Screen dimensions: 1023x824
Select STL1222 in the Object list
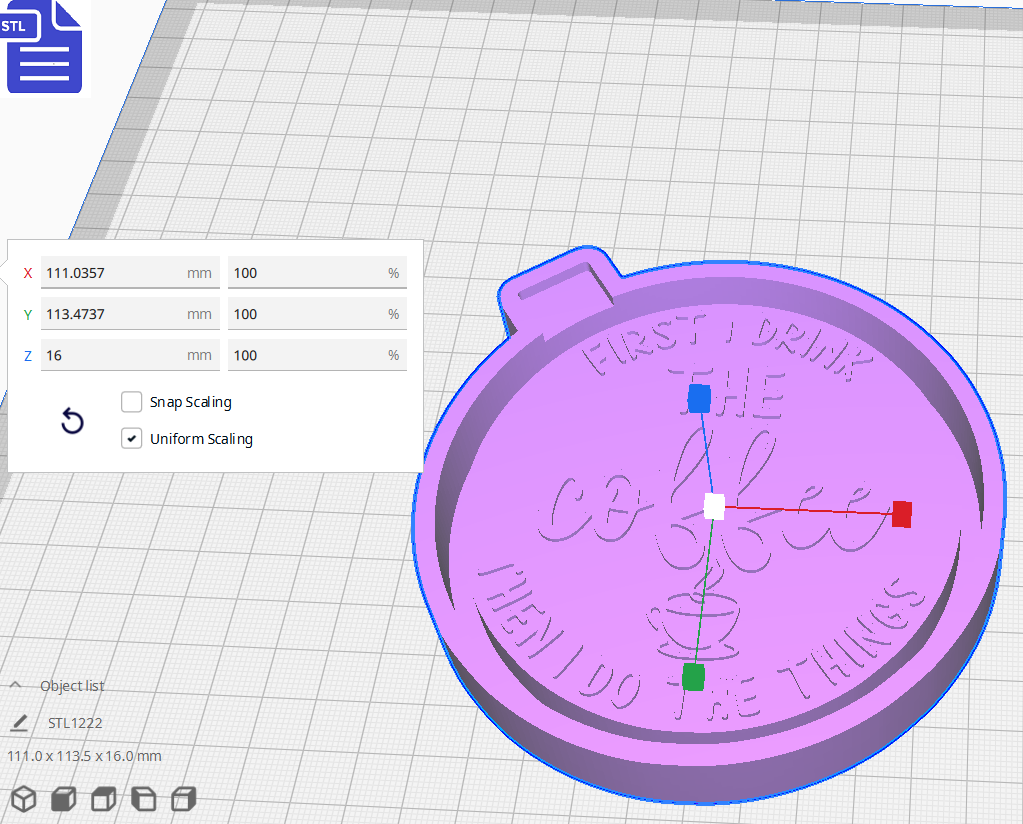tap(73, 722)
